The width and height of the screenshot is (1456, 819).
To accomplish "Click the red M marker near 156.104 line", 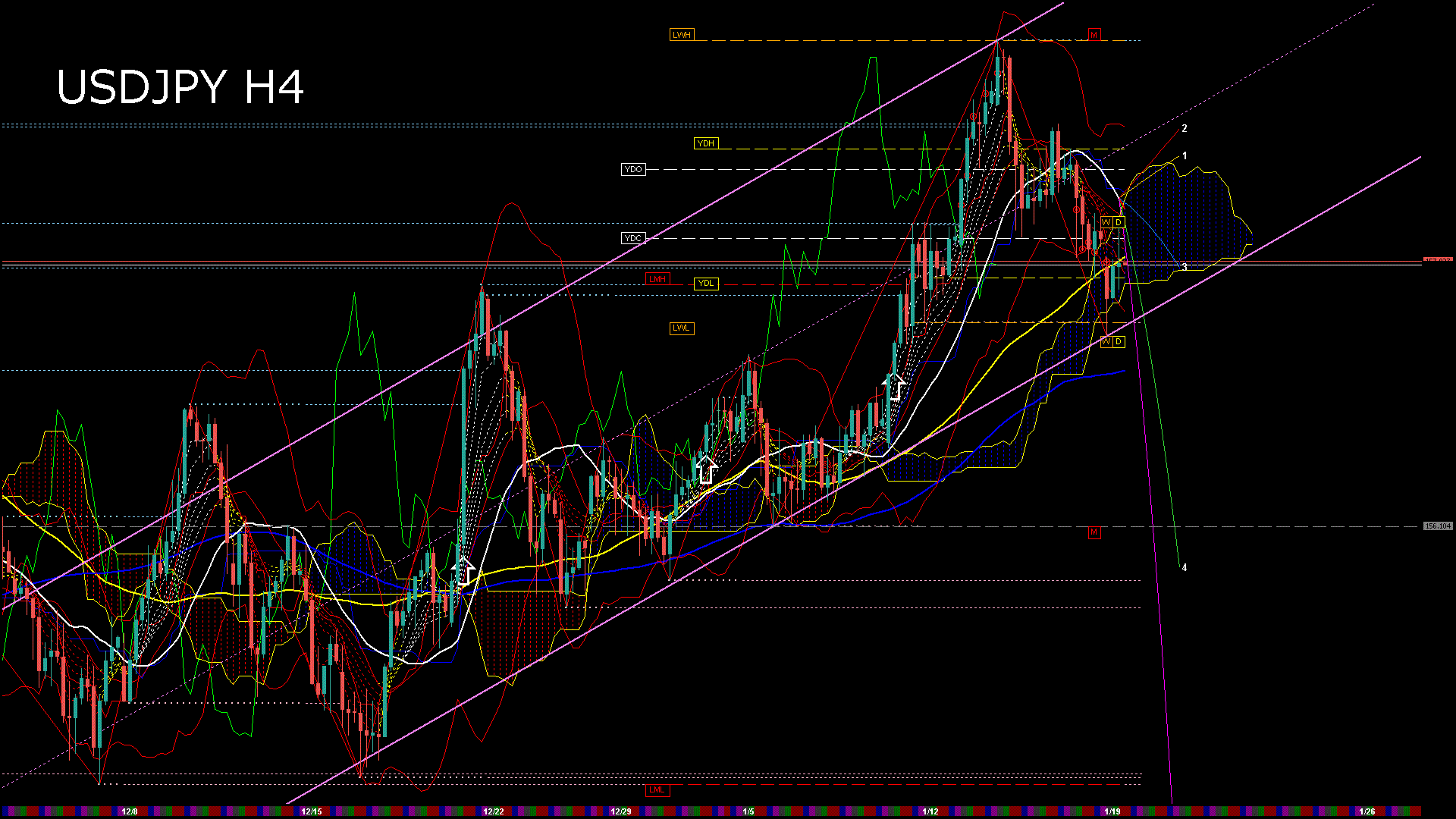I will [x=1094, y=532].
